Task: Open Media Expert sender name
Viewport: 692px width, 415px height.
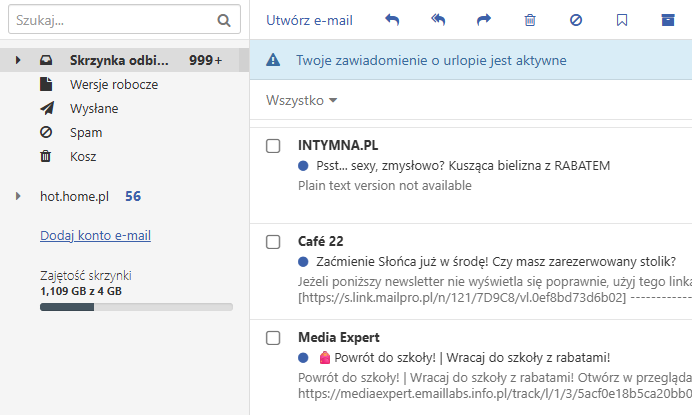Action: coord(339,337)
